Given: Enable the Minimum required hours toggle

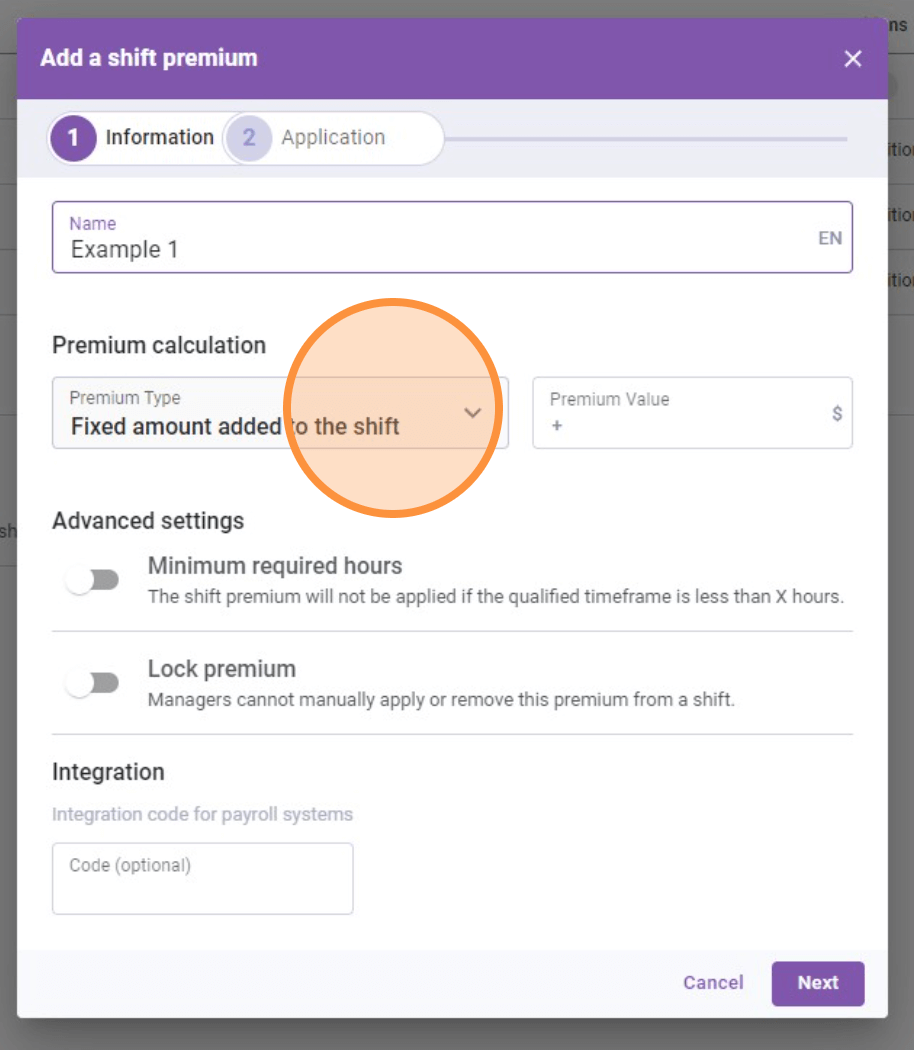Looking at the screenshot, I should point(92,579).
